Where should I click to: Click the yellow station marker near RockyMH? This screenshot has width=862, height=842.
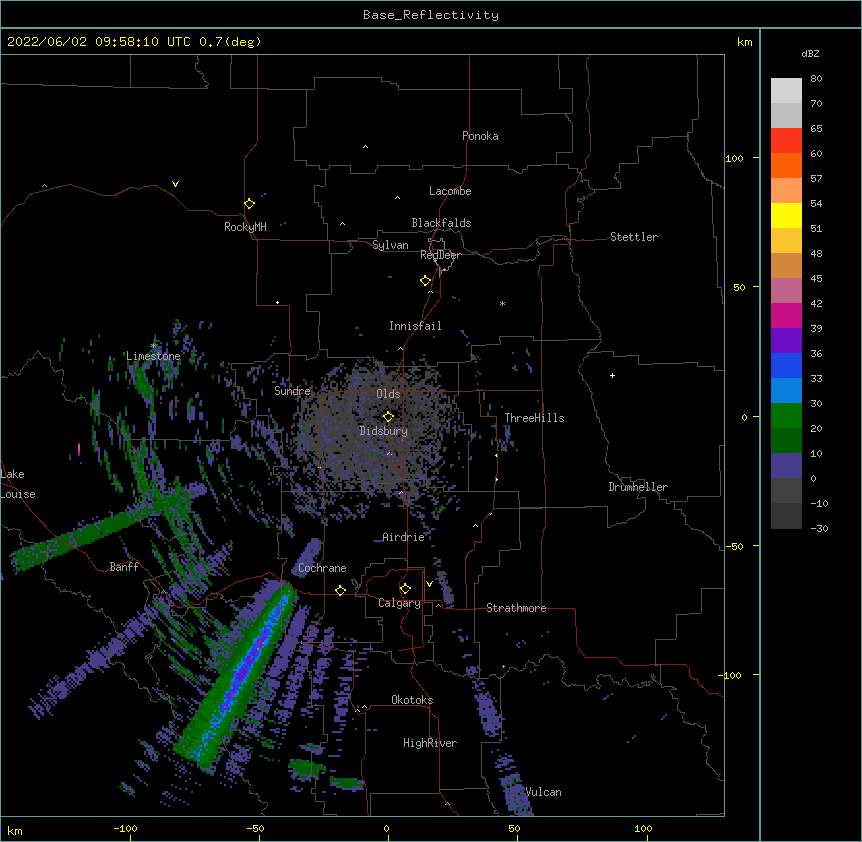point(249,204)
